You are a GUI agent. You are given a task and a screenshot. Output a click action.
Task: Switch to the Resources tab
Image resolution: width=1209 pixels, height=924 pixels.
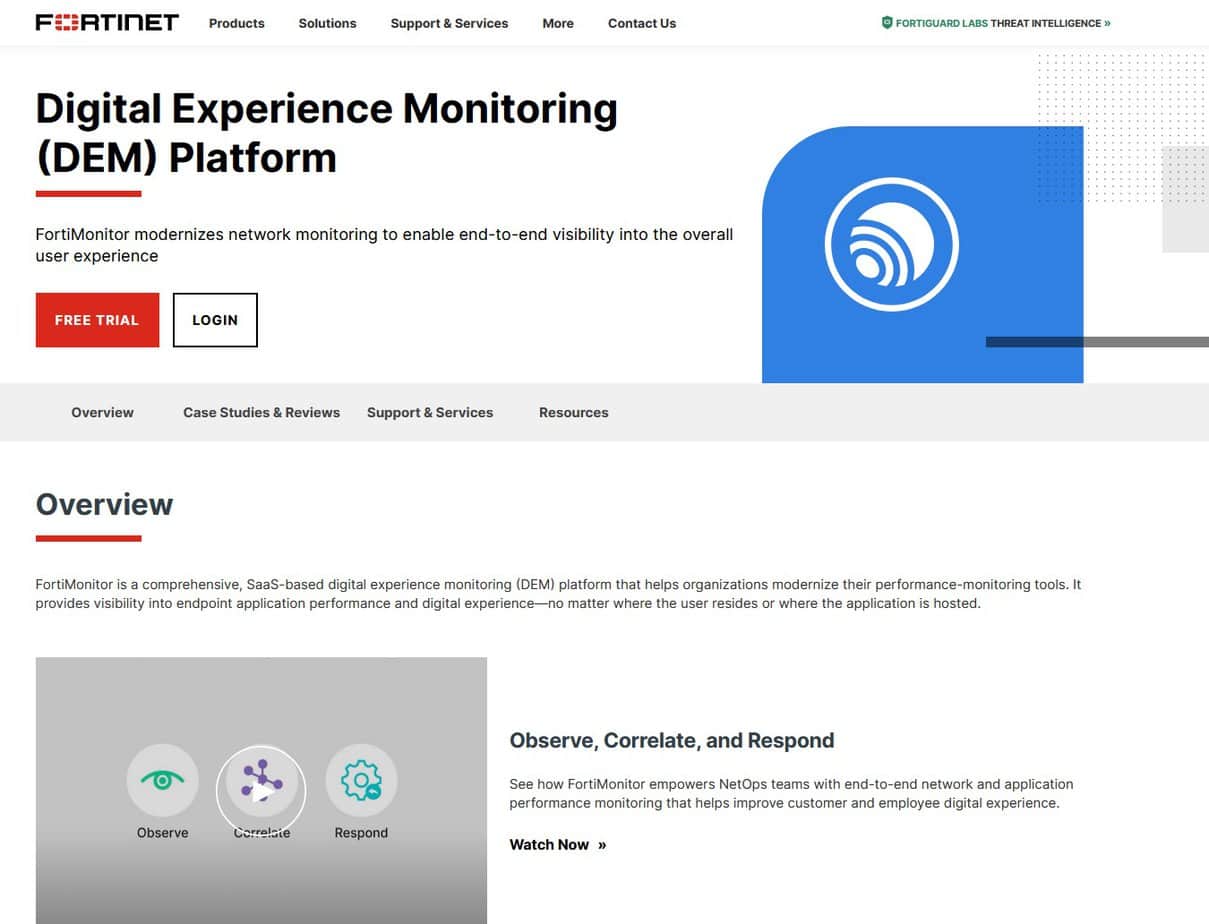point(573,412)
